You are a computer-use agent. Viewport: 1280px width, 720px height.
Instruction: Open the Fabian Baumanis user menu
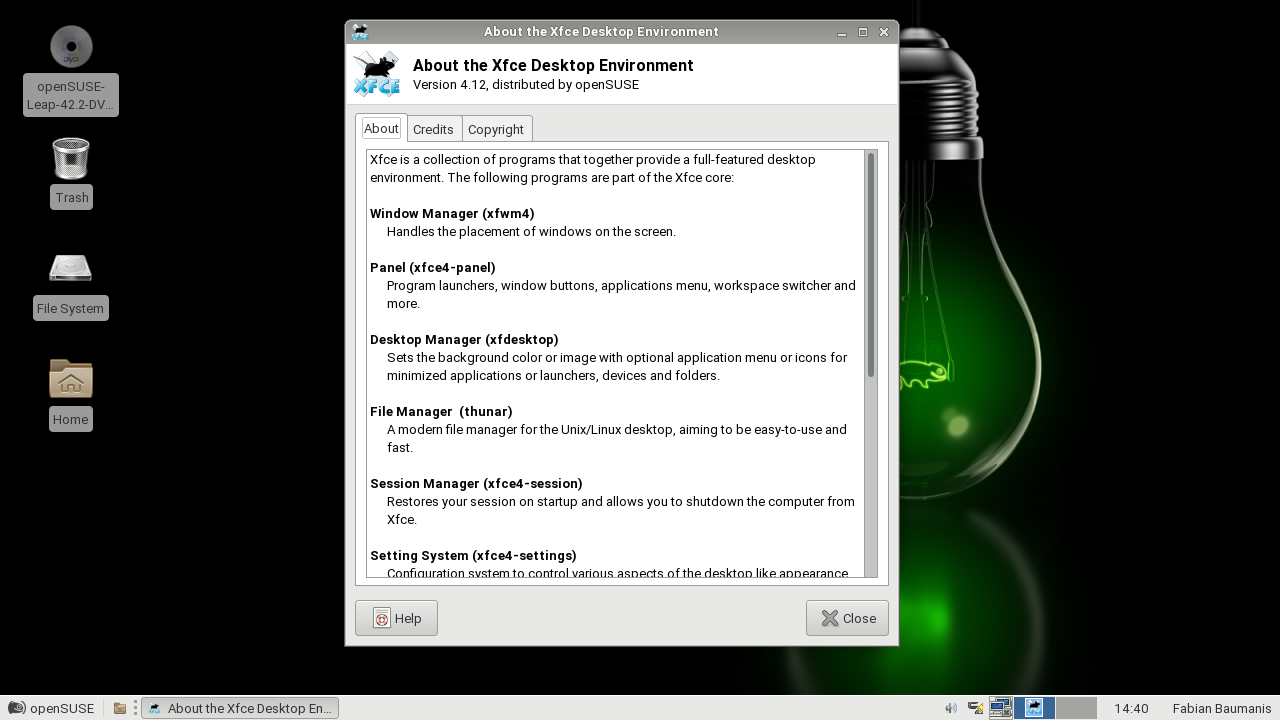[x=1221, y=708]
